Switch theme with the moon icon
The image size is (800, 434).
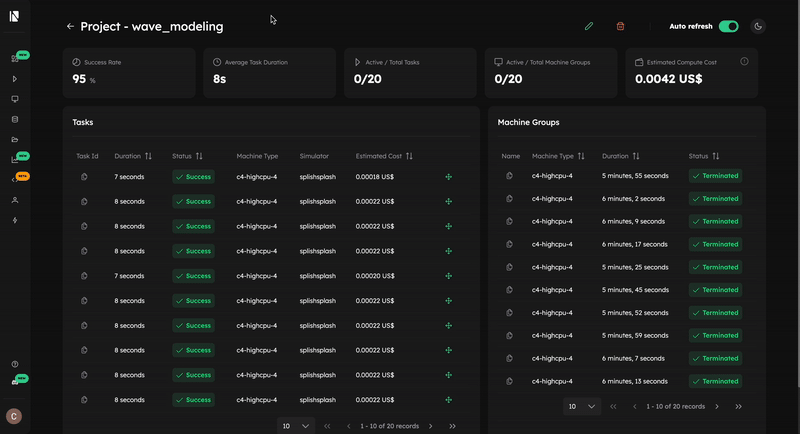coord(758,26)
